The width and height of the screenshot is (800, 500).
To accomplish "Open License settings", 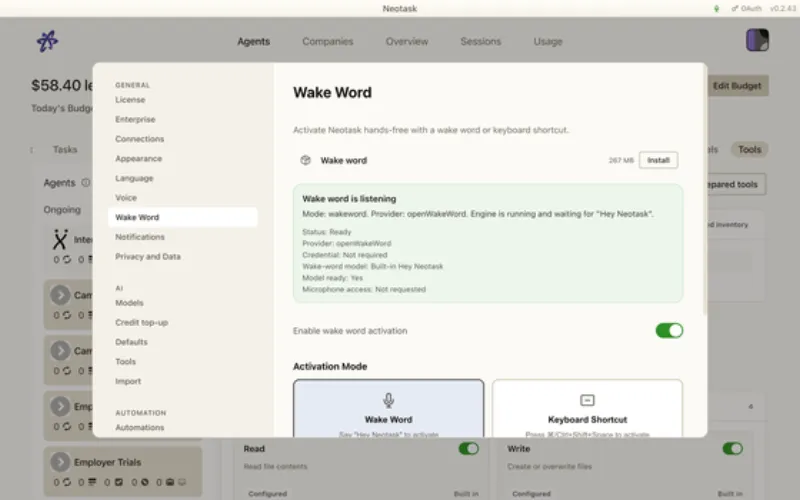I will click(x=130, y=99).
